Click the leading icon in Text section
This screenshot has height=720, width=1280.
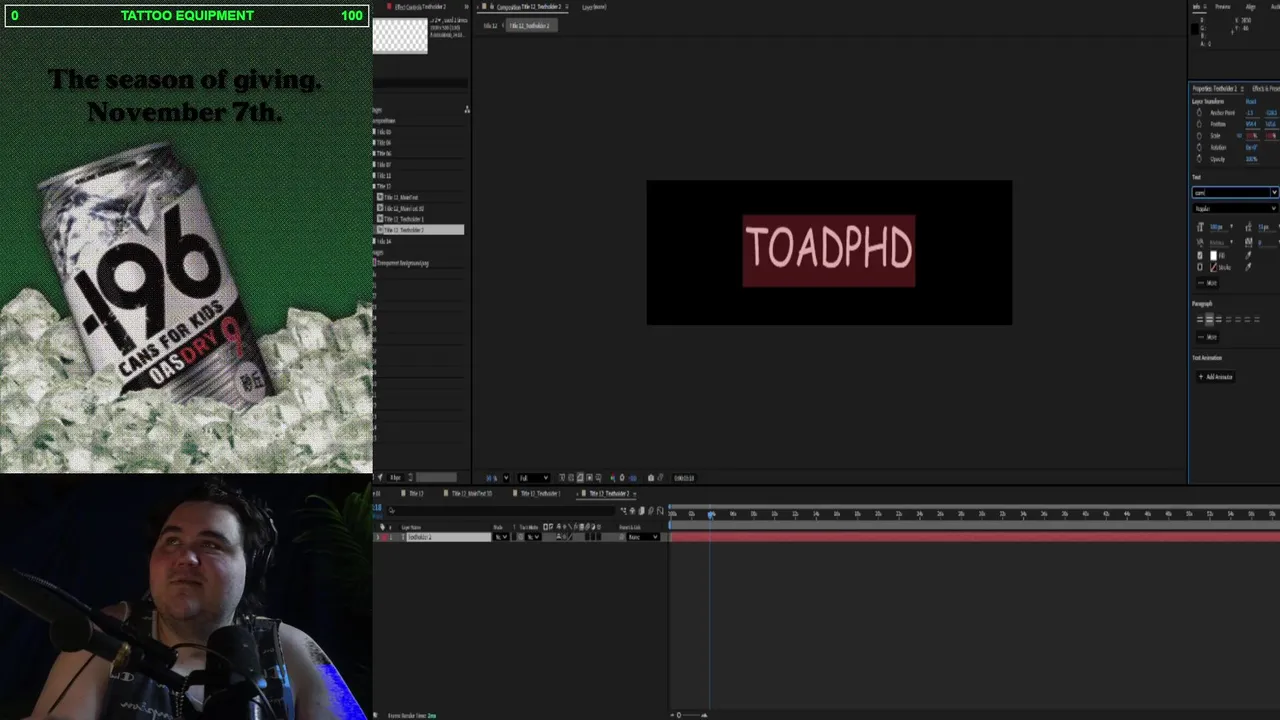coord(1248,227)
